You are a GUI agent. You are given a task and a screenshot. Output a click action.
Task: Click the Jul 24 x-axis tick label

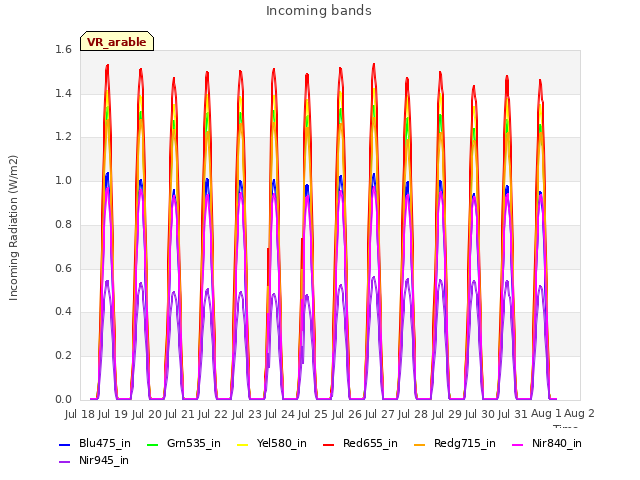coord(280,414)
